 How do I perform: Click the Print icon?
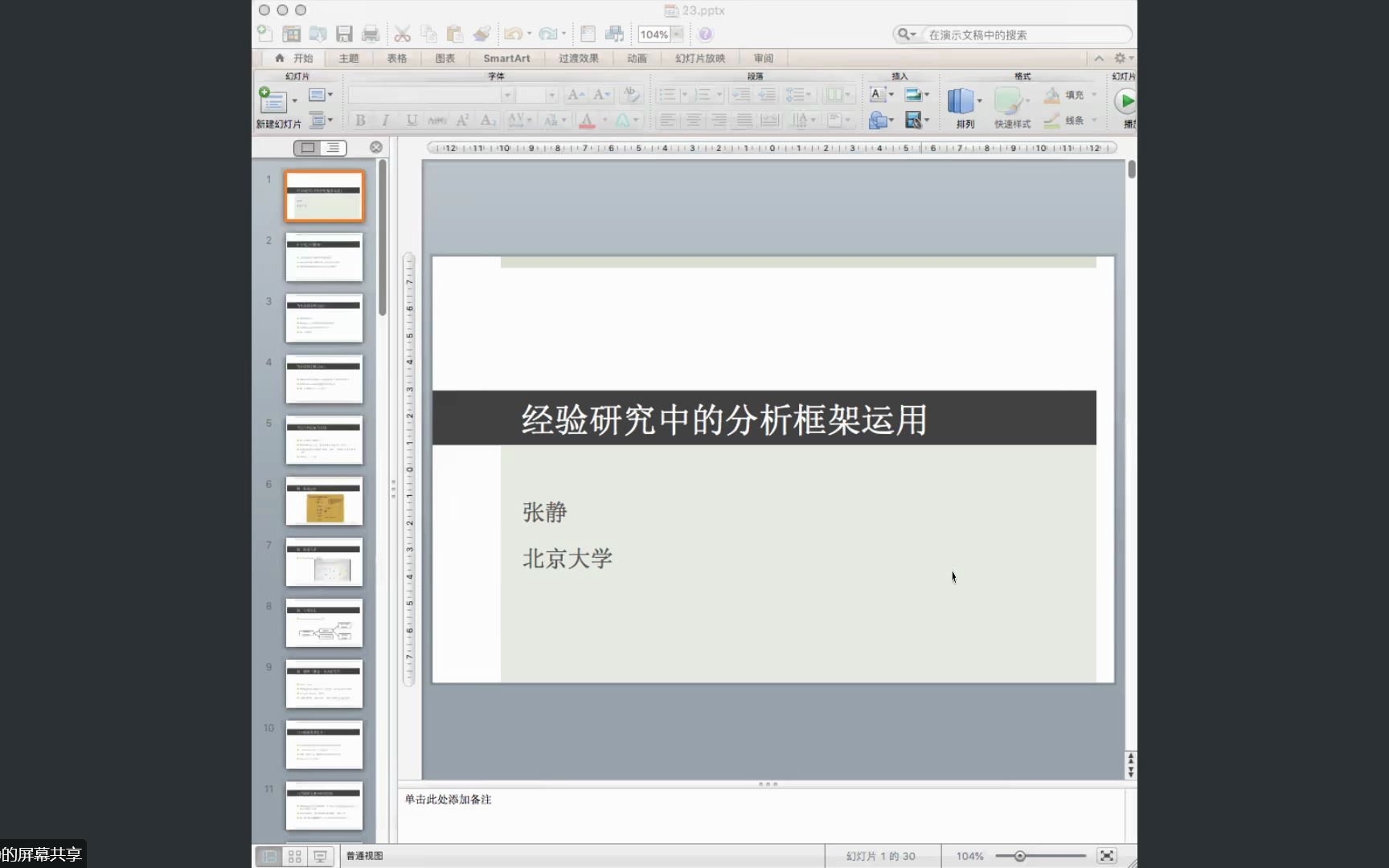(371, 34)
